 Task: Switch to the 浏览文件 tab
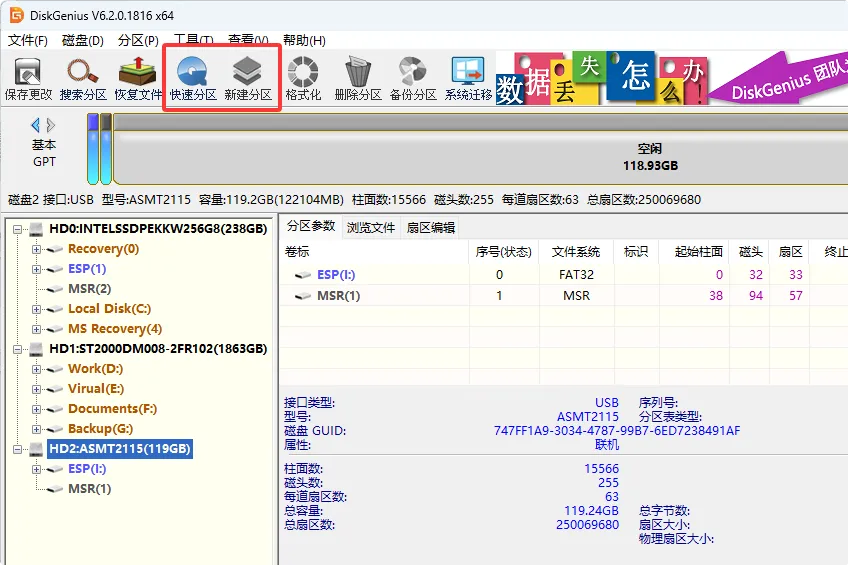coord(371,228)
